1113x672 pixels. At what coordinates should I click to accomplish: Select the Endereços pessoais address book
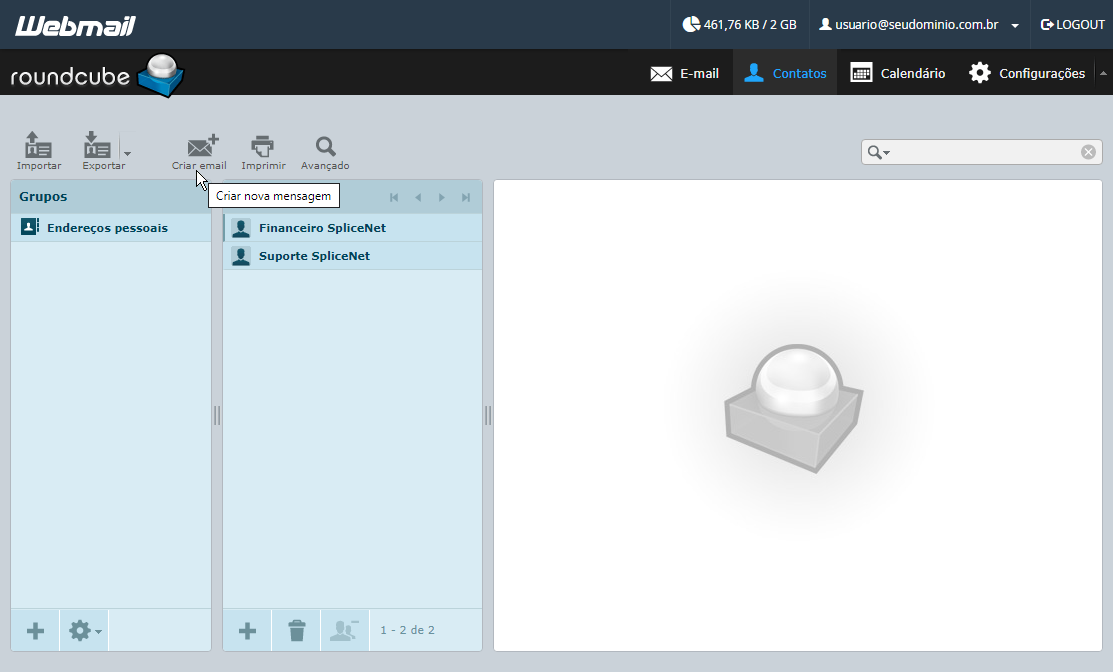tap(111, 228)
